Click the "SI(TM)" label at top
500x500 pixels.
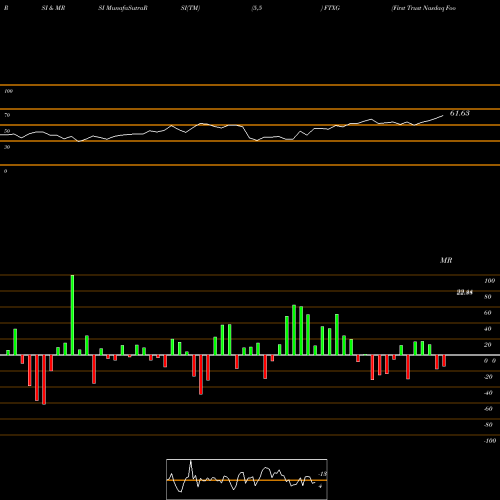(190, 8)
